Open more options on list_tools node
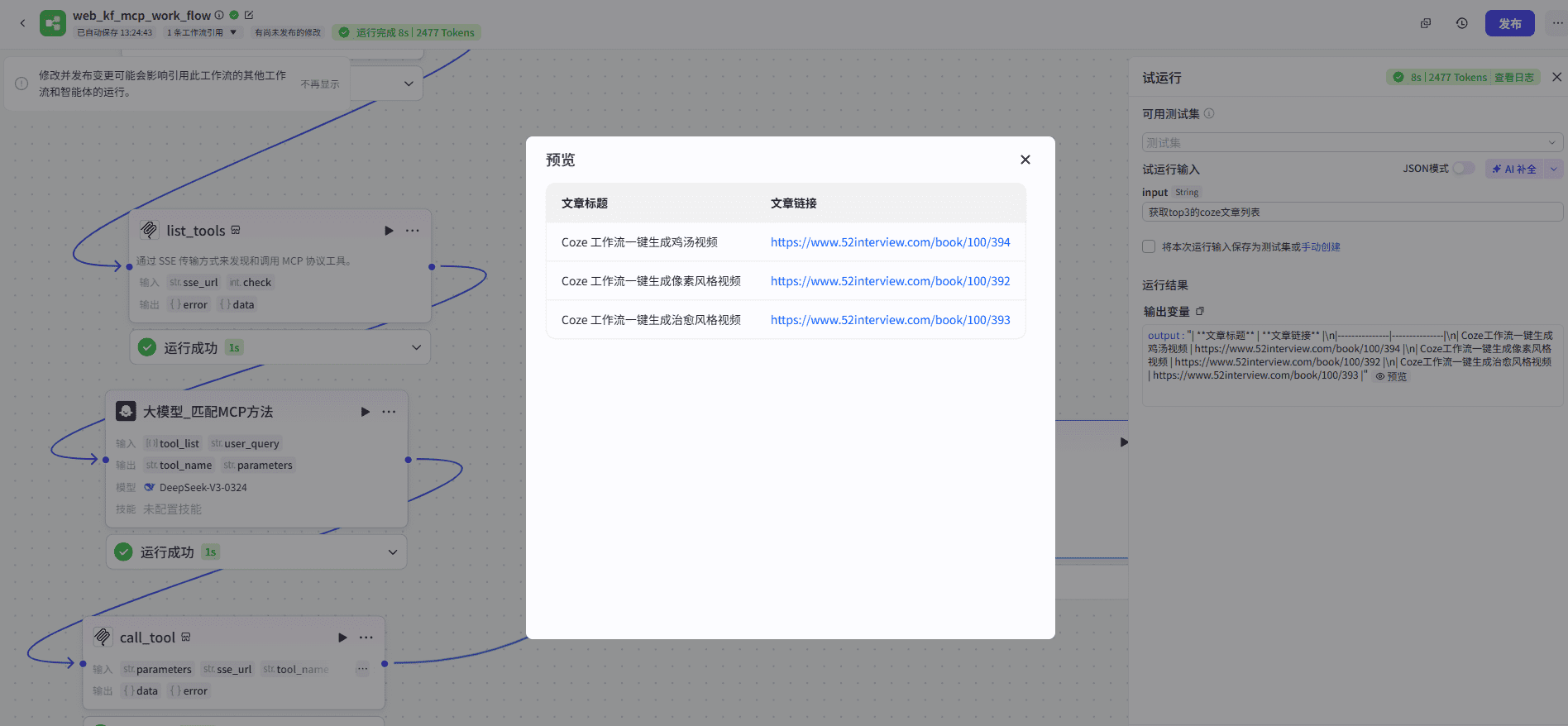Viewport: 1568px width, 726px height. click(x=413, y=231)
